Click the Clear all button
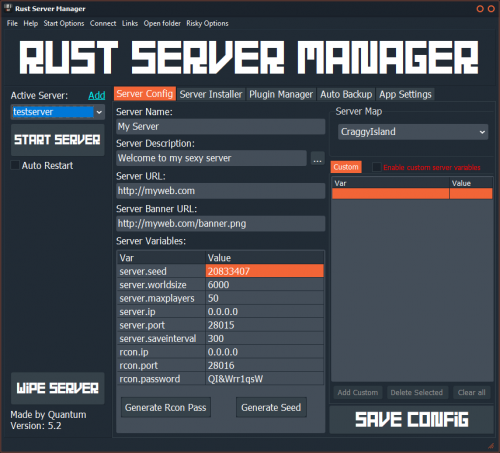Viewport: 500px width, 453px height. (472, 392)
